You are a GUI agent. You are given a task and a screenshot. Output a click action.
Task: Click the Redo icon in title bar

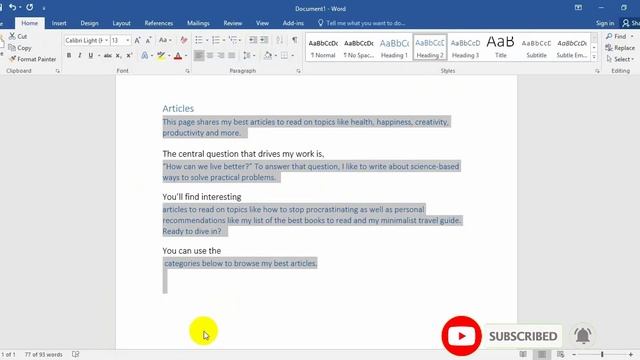click(x=30, y=7)
